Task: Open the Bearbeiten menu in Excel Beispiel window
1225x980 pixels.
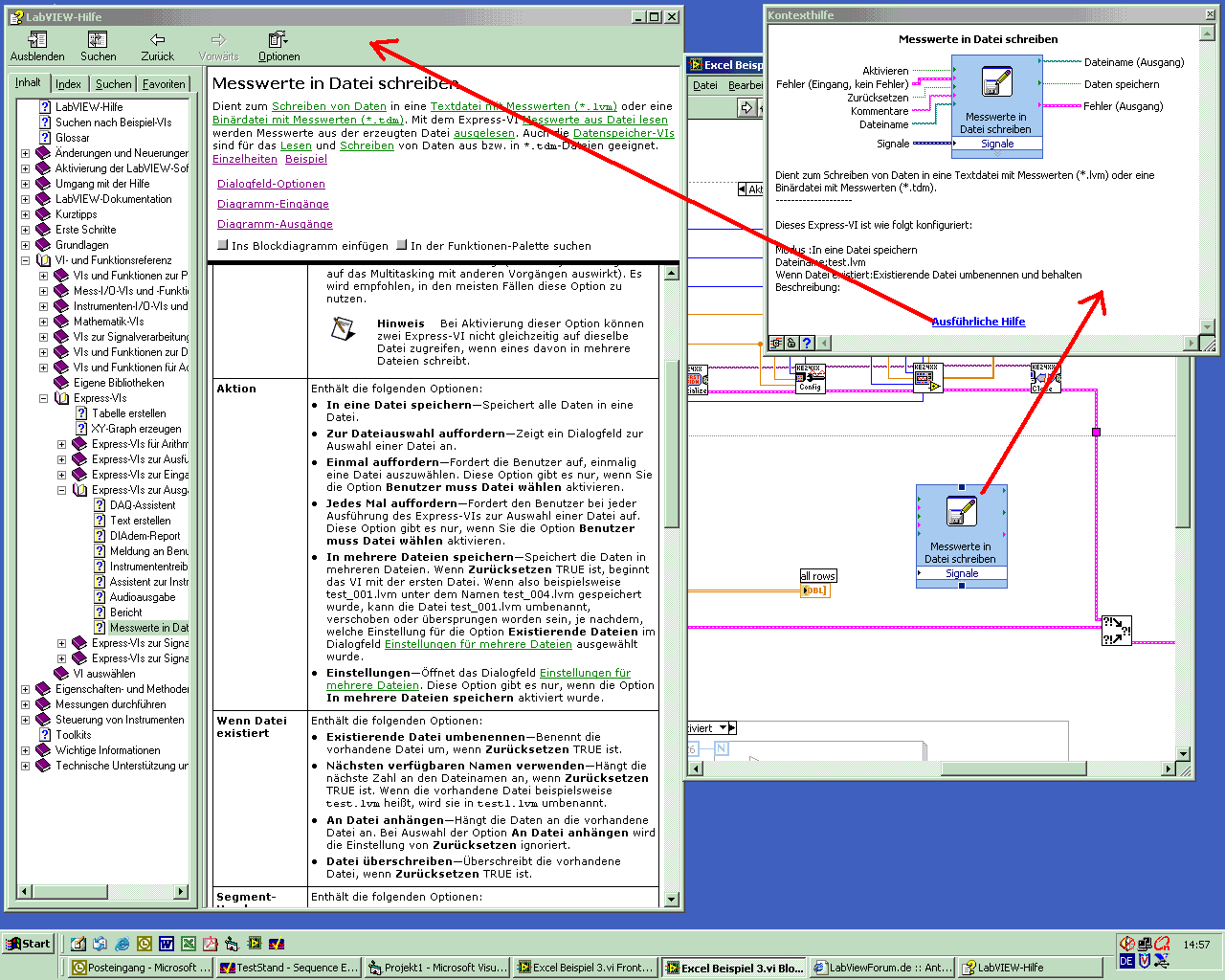Action: click(x=746, y=85)
